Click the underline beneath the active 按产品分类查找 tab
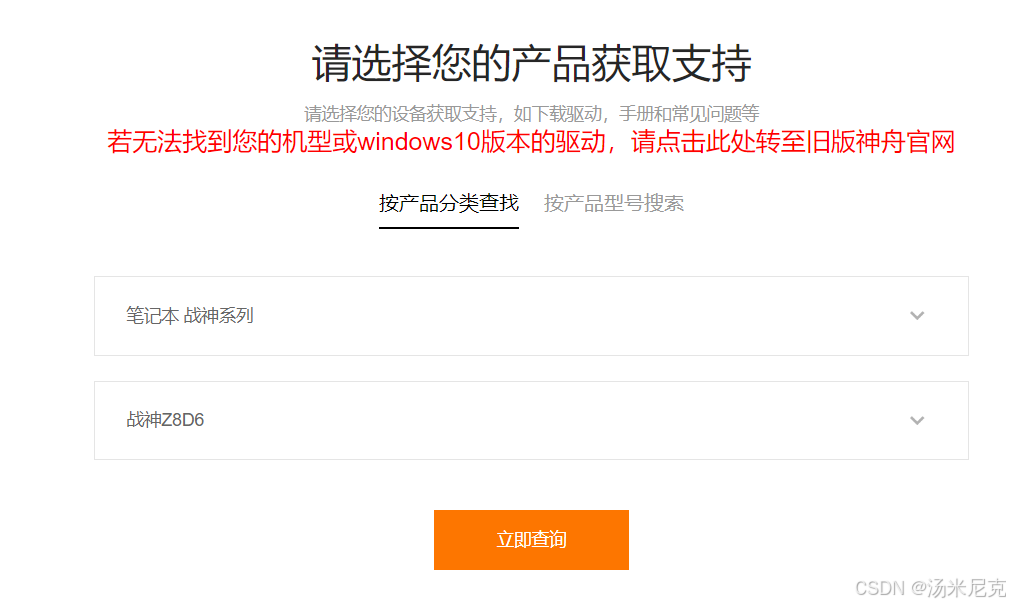This screenshot has height=606, width=1010. click(x=448, y=227)
